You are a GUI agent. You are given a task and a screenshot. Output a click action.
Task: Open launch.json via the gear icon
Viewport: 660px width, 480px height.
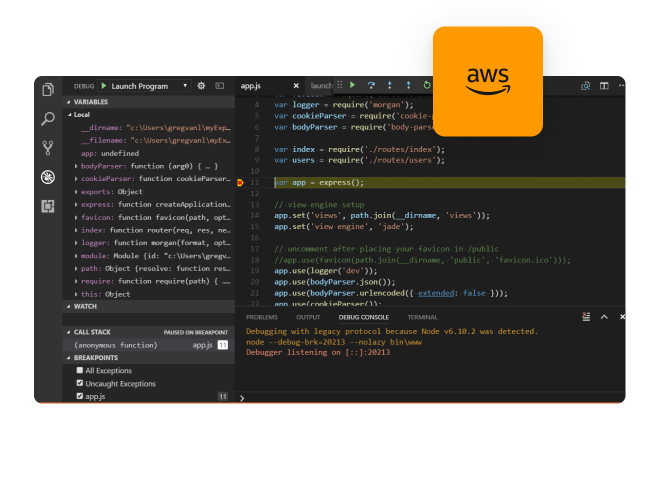tap(201, 86)
